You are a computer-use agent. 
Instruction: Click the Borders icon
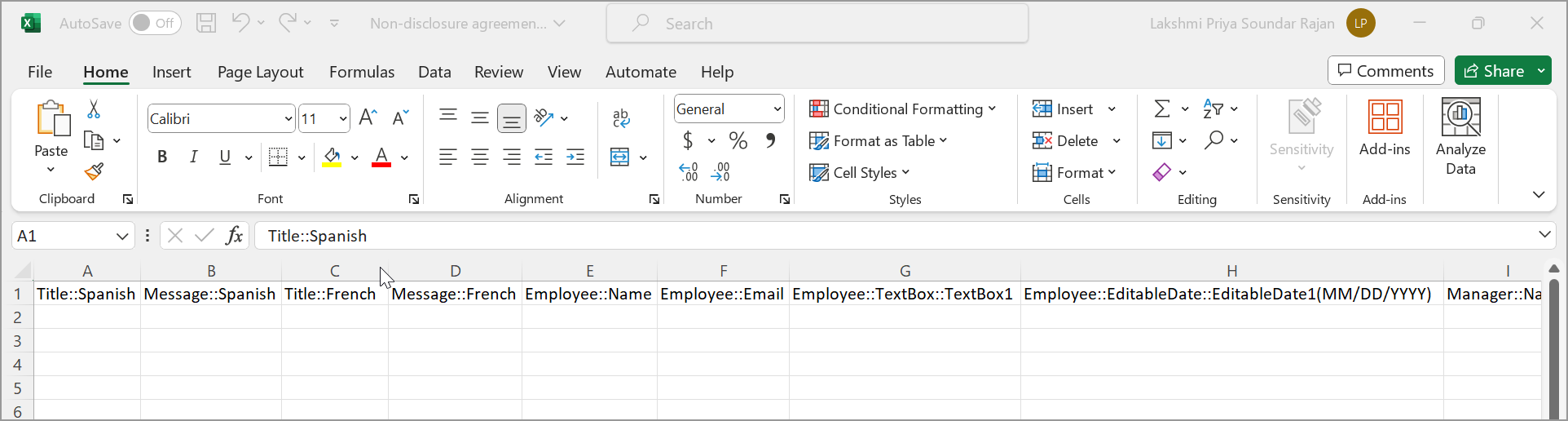(278, 157)
